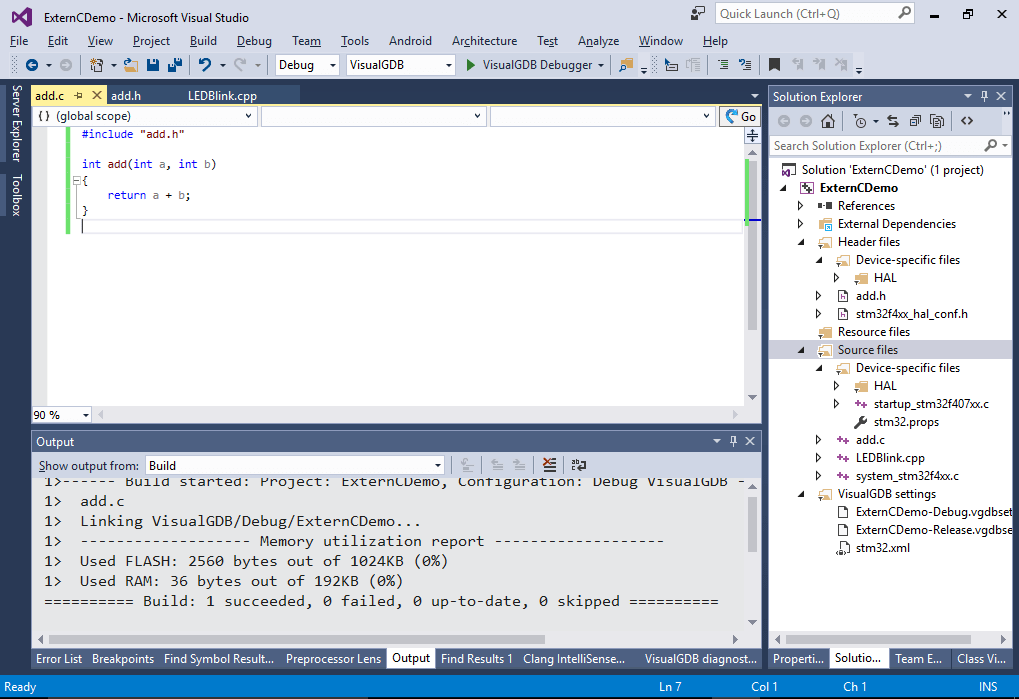This screenshot has width=1019, height=699.
Task: Open the Debug menu
Action: [x=253, y=41]
